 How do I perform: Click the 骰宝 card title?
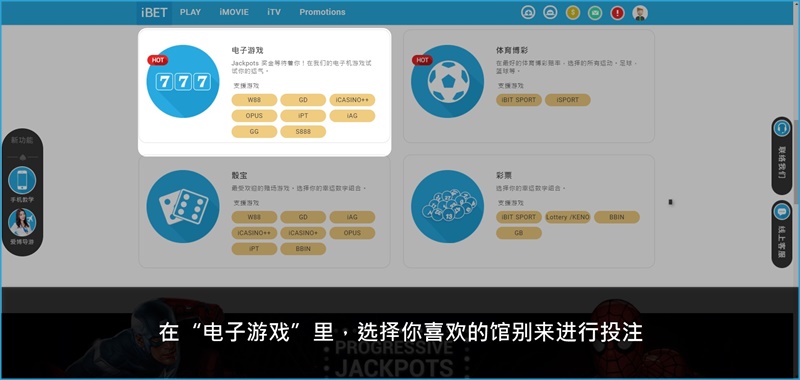tap(239, 175)
